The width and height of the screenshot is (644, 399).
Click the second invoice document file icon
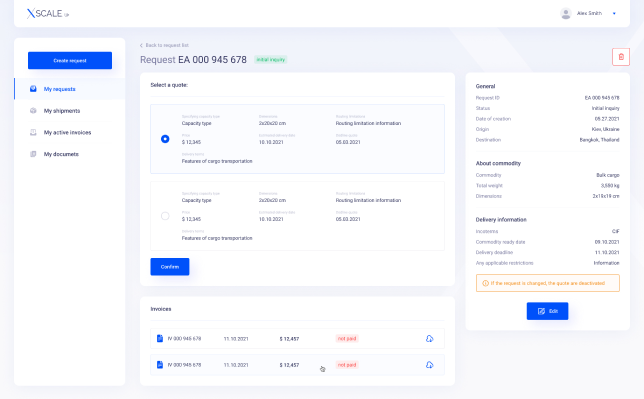tap(160, 365)
